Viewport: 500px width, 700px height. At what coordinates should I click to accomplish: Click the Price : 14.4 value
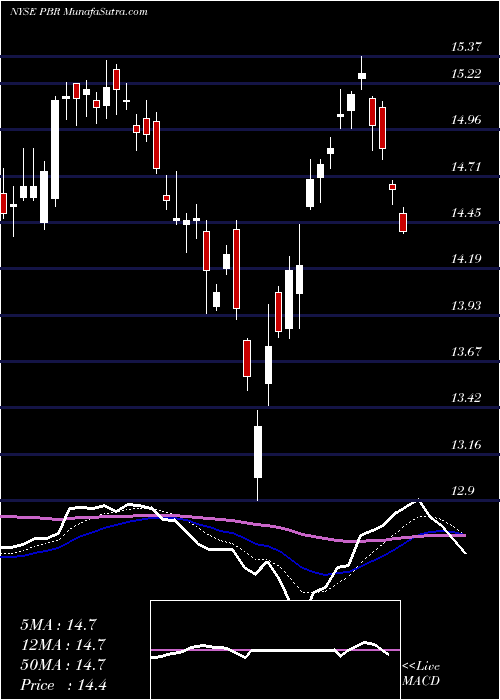pyautogui.click(x=63, y=684)
